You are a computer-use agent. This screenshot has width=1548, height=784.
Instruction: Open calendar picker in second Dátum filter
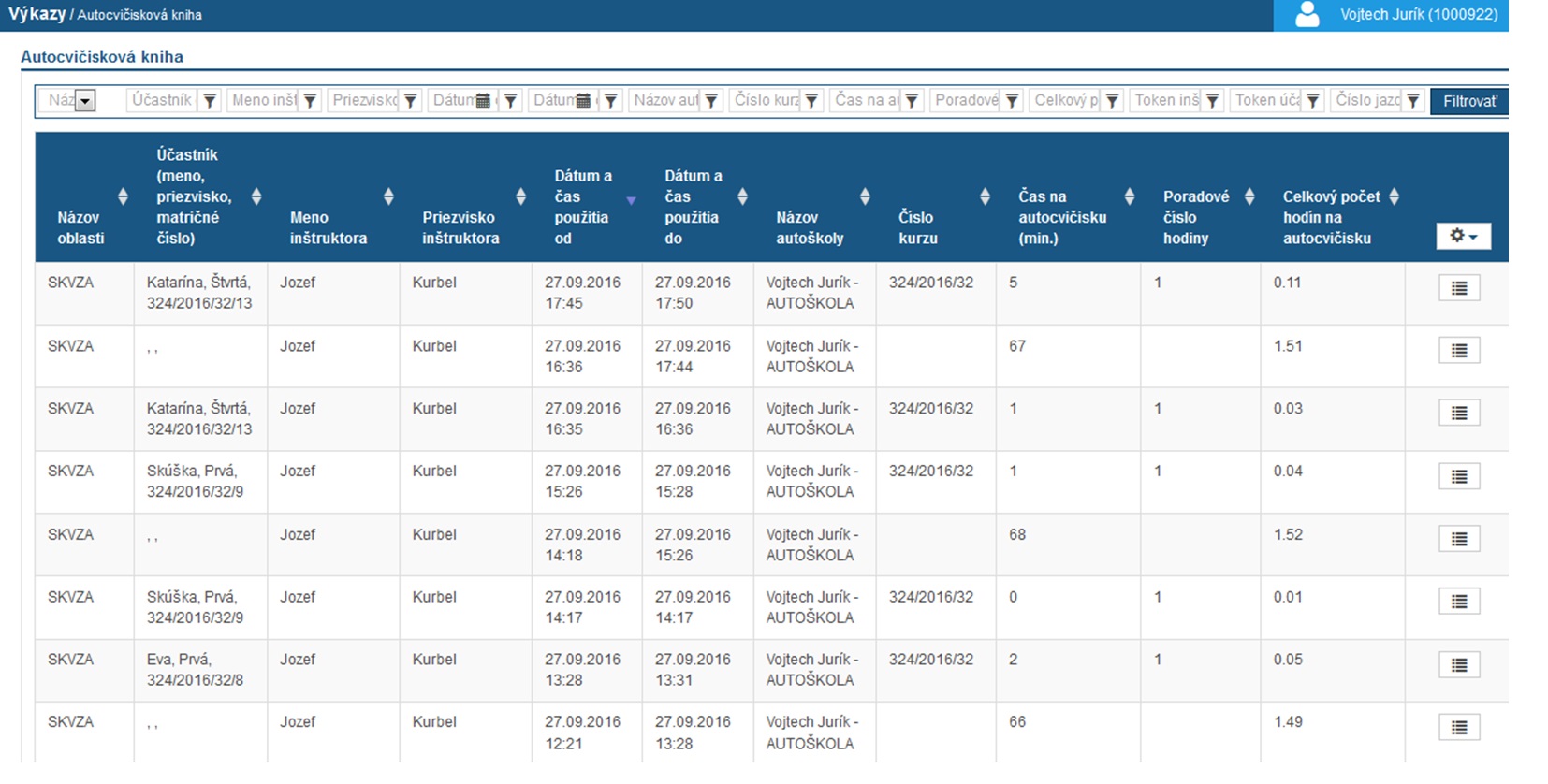click(583, 101)
